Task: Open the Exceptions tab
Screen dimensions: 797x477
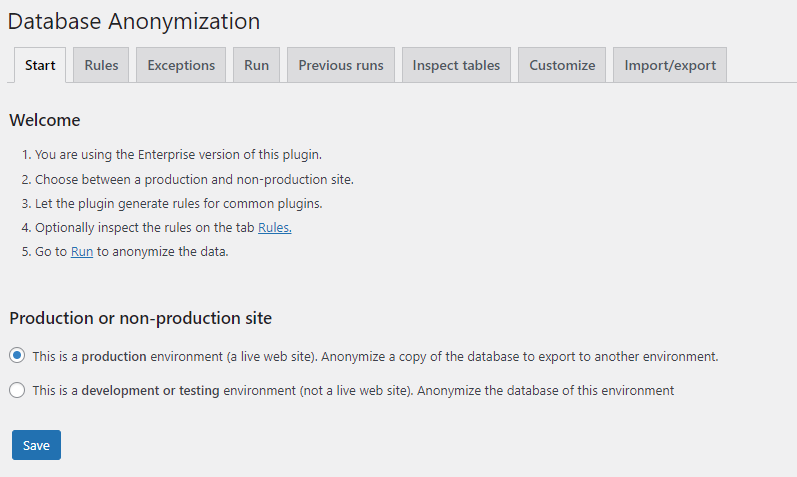Action: pyautogui.click(x=181, y=65)
